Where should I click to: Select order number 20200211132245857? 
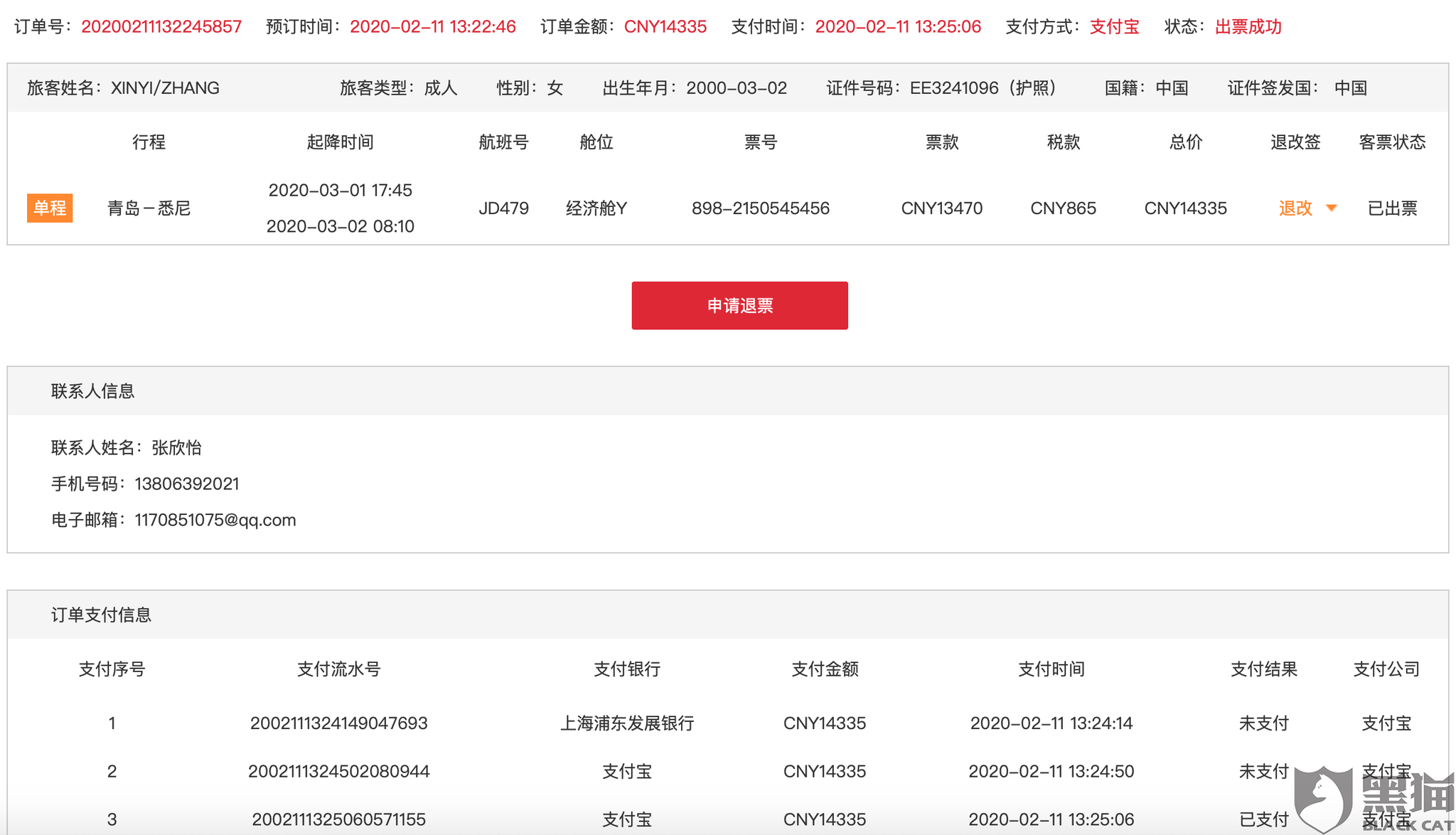pyautogui.click(x=161, y=27)
